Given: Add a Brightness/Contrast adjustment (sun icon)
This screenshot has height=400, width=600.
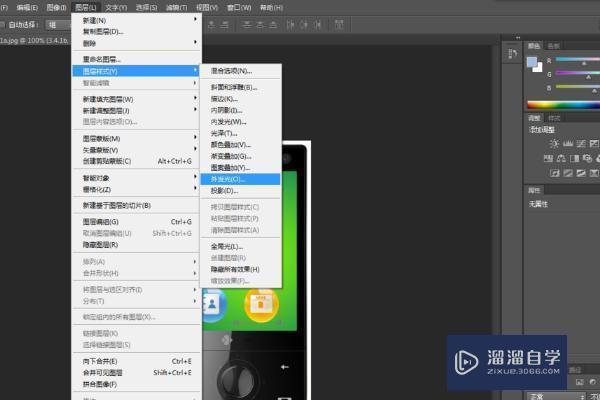Looking at the screenshot, I should click(554, 144).
